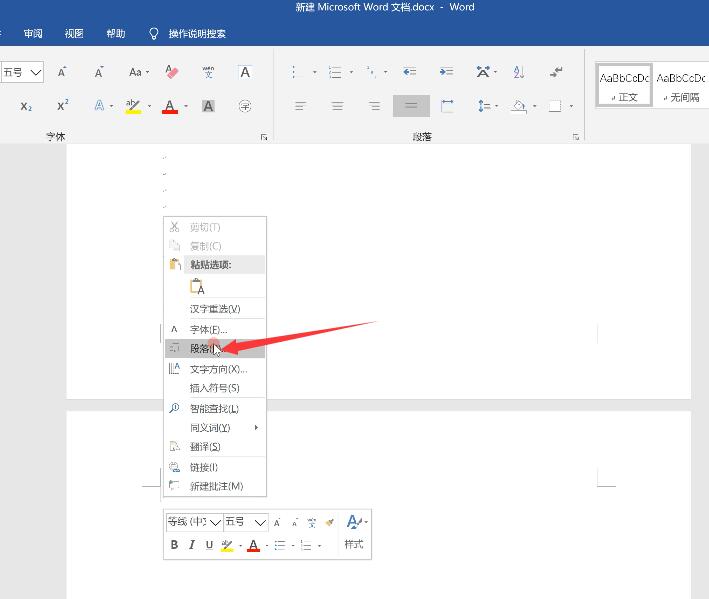Apply yellow text highlight in ribbon

pos(133,106)
